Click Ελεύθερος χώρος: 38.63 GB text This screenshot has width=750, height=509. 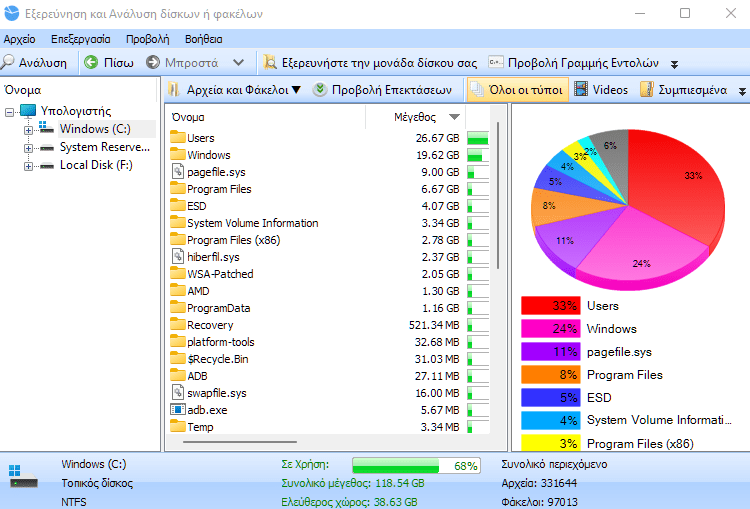349,502
